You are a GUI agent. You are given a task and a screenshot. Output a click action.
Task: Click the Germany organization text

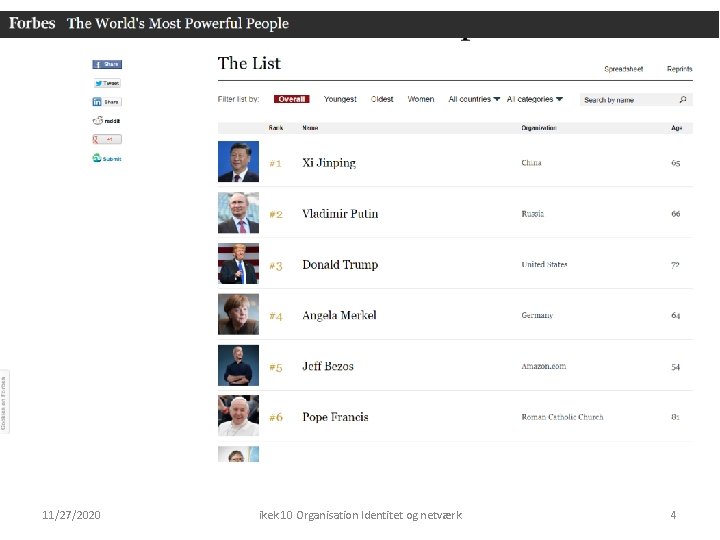click(x=537, y=315)
